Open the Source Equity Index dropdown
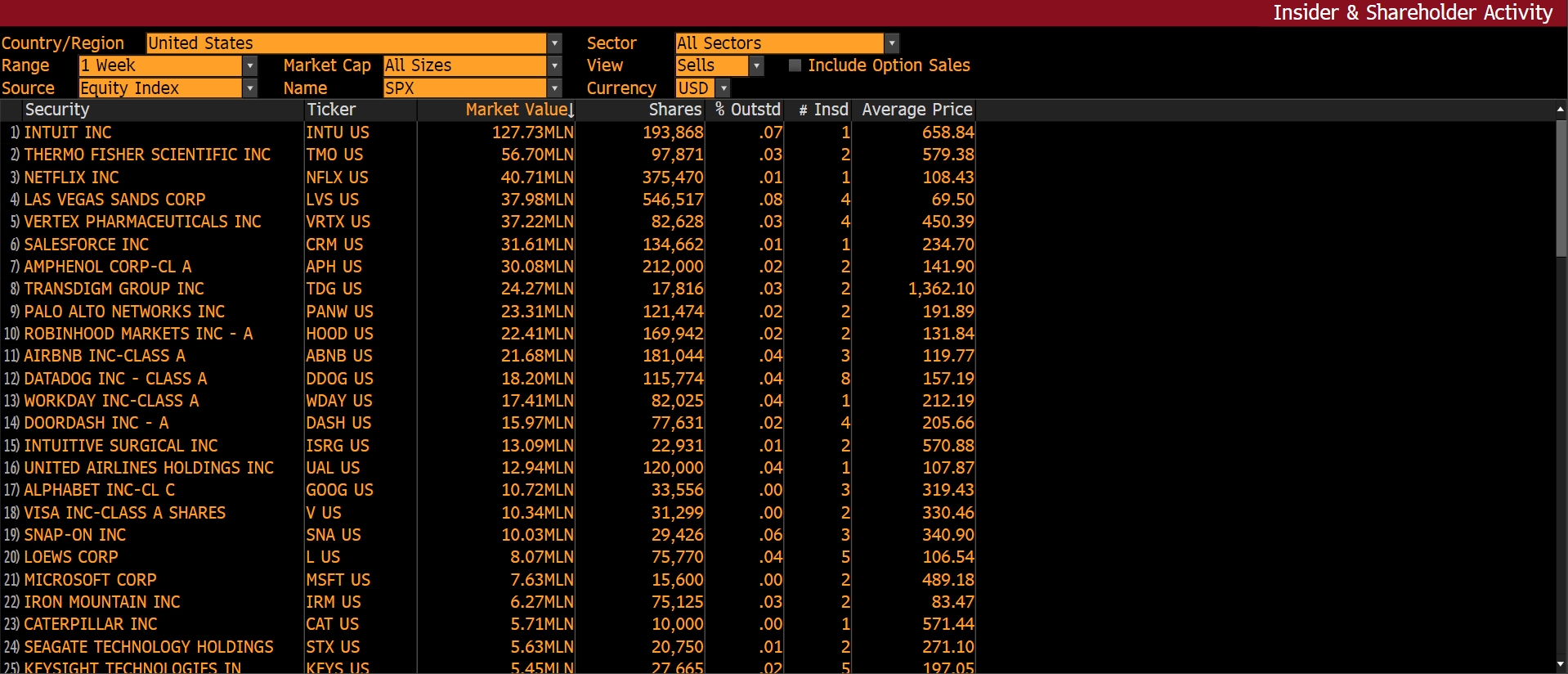1568x674 pixels. point(250,88)
